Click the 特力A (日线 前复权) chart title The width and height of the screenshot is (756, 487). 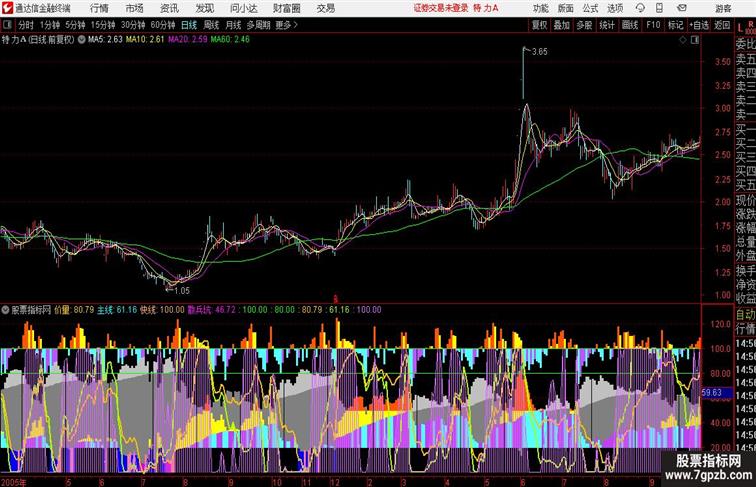pyautogui.click(x=38, y=40)
